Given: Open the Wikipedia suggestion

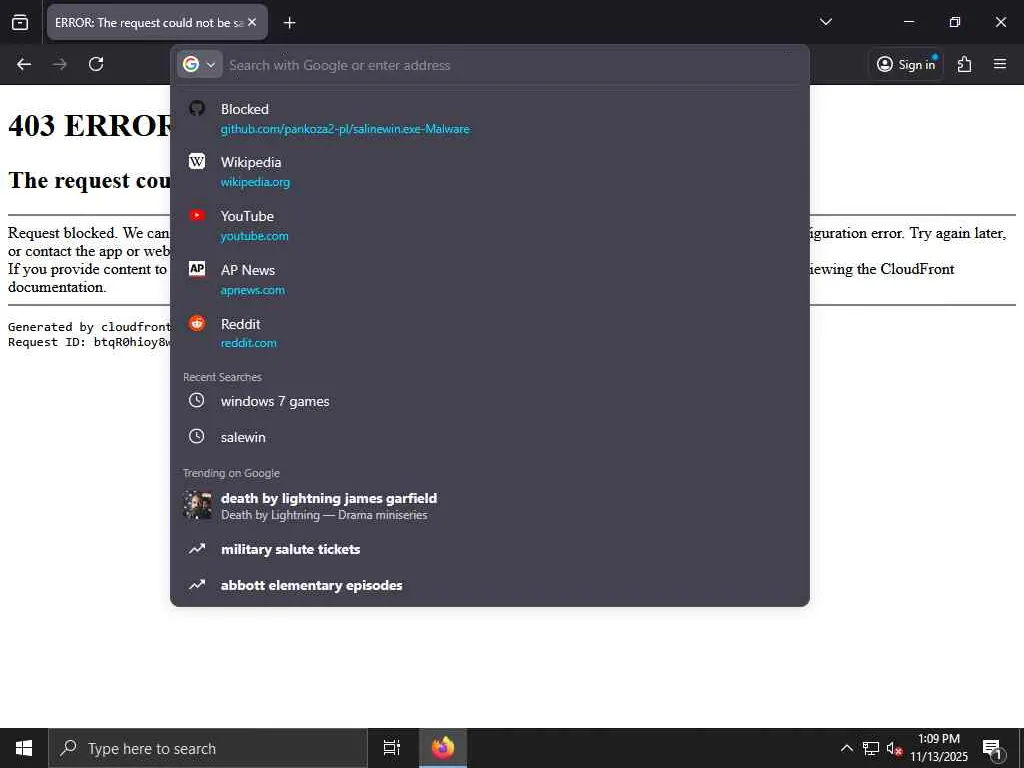Looking at the screenshot, I should pos(490,172).
